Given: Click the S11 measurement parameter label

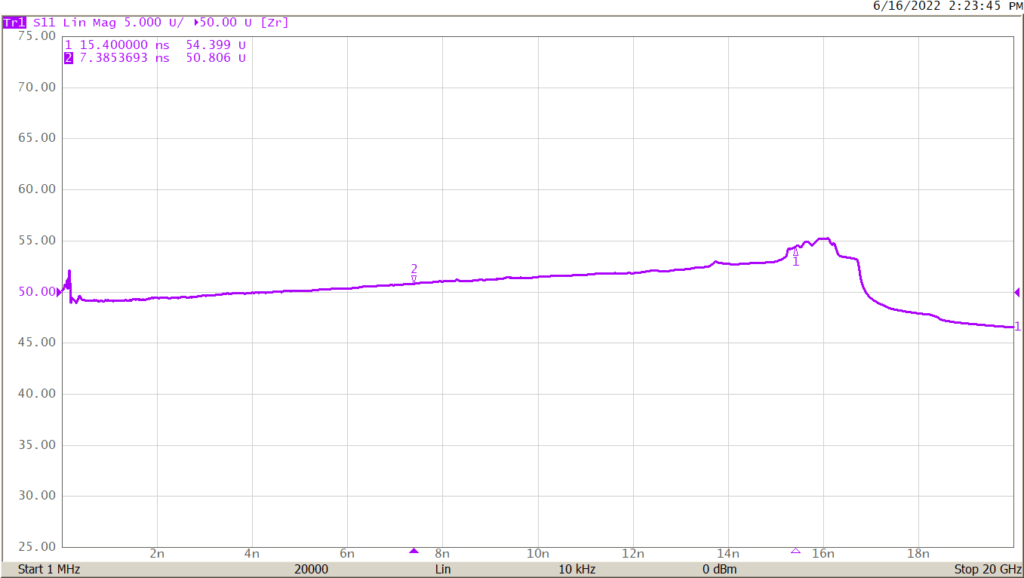Looking at the screenshot, I should click(45, 22).
